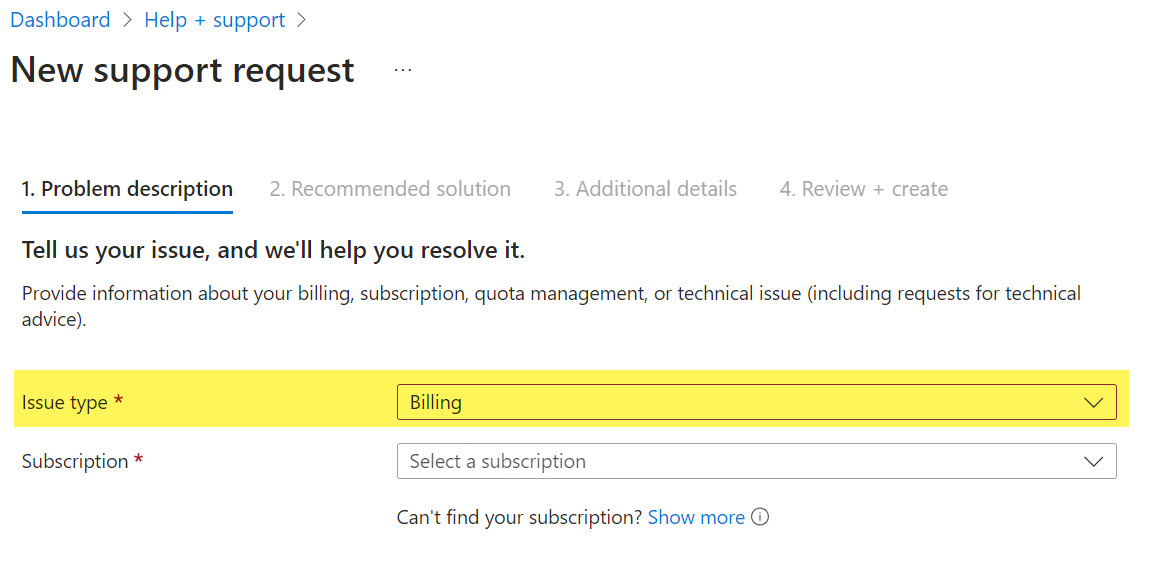Open the Recommended solution tab
The width and height of the screenshot is (1150, 562).
coord(390,189)
